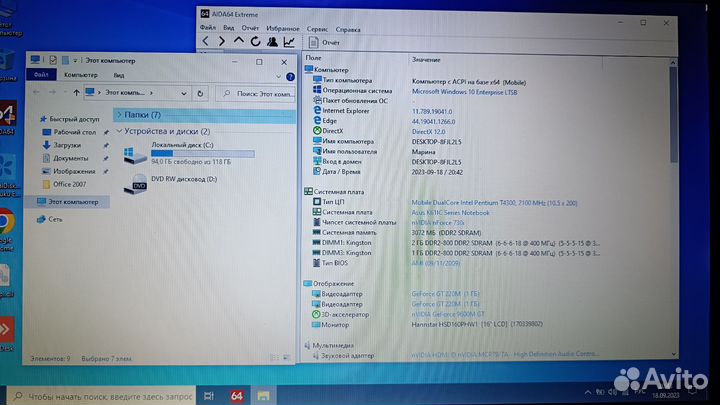Image resolution: width=720 pixels, height=405 pixels.
Task: Open Вид menu in AIDA64
Action: tap(229, 28)
